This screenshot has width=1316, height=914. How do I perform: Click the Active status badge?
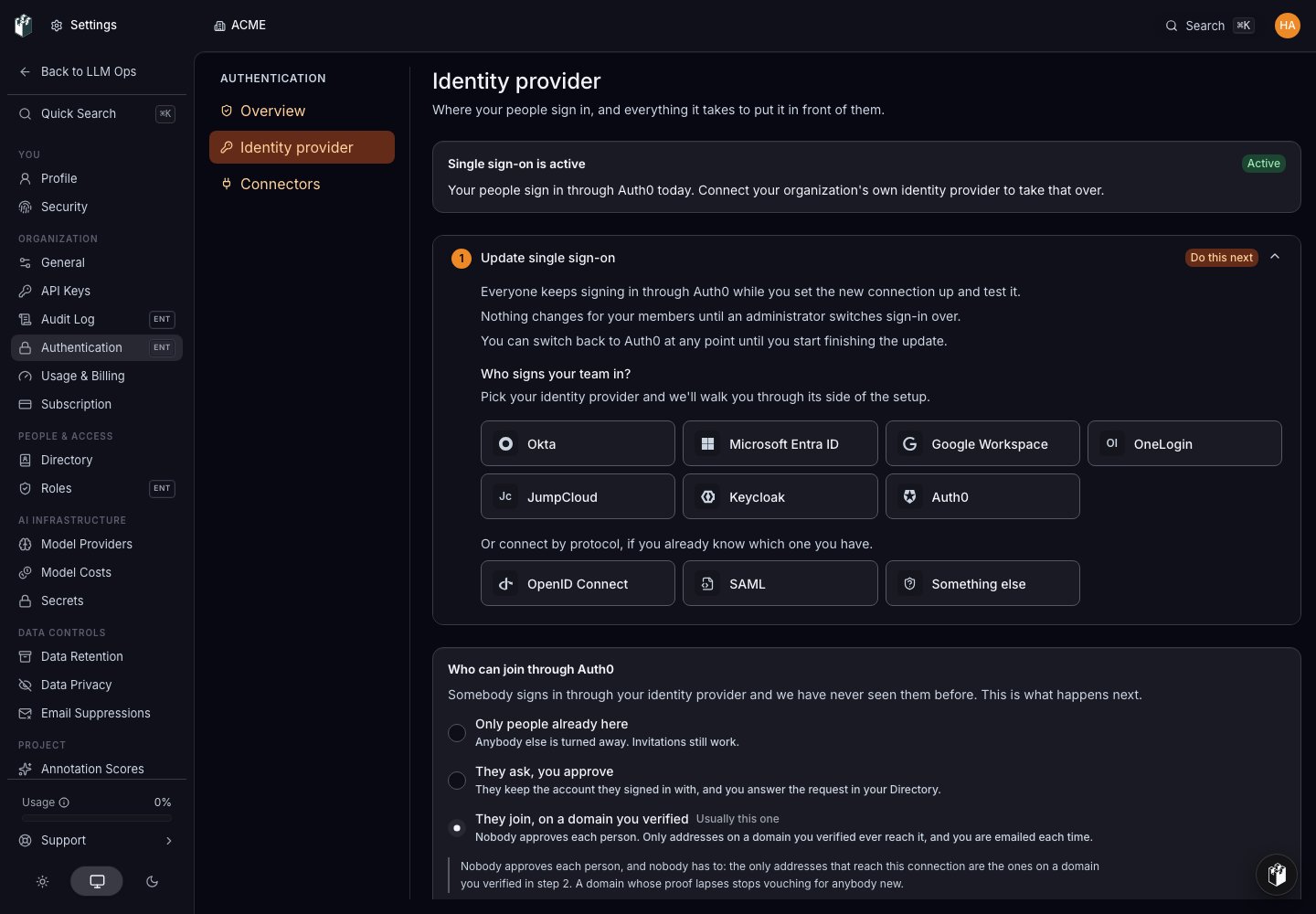pos(1264,164)
